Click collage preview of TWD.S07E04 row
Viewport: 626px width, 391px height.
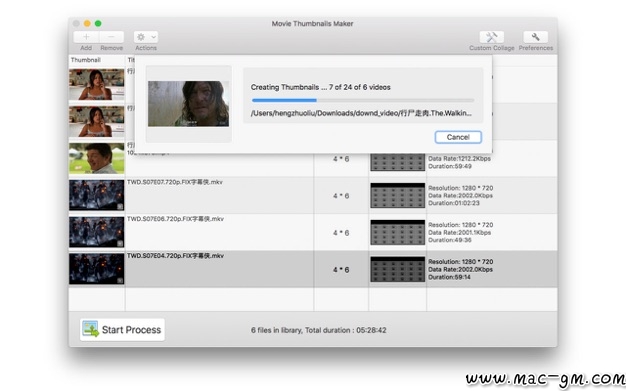pos(398,269)
